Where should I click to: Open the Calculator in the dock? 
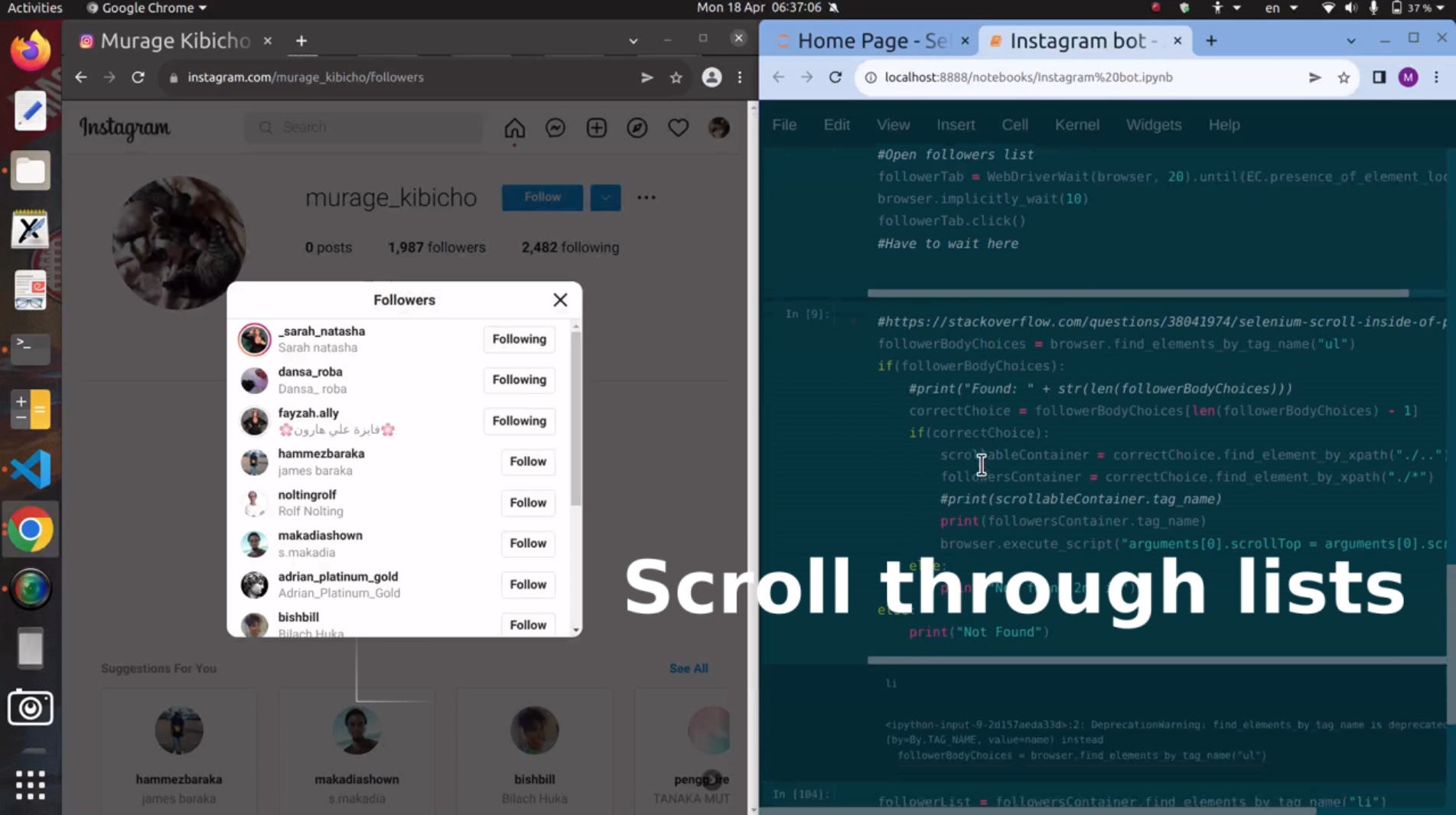pyautogui.click(x=31, y=409)
